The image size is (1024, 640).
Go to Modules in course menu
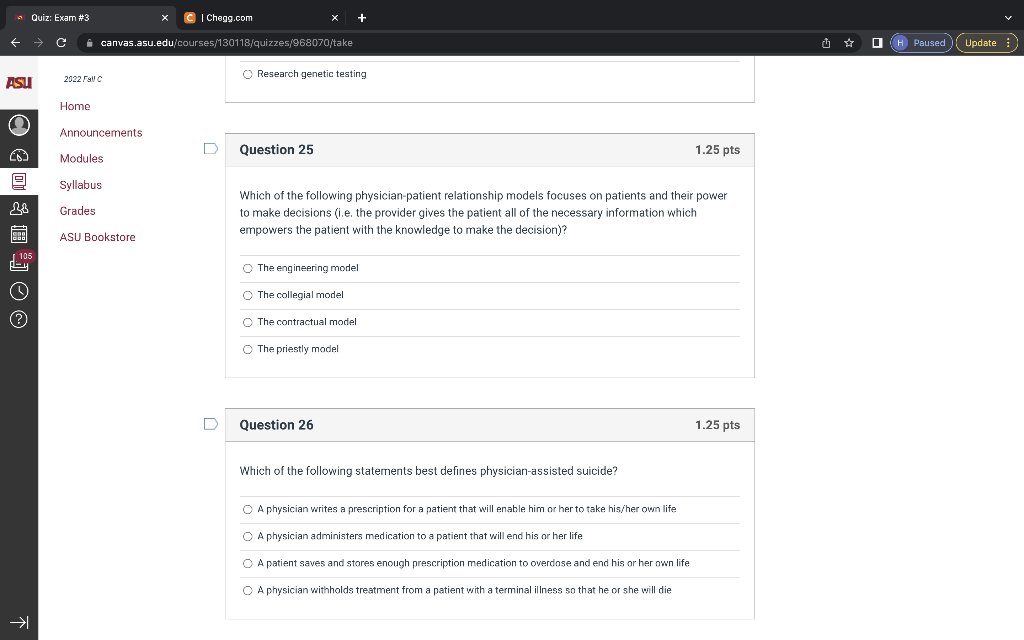pyautogui.click(x=82, y=159)
